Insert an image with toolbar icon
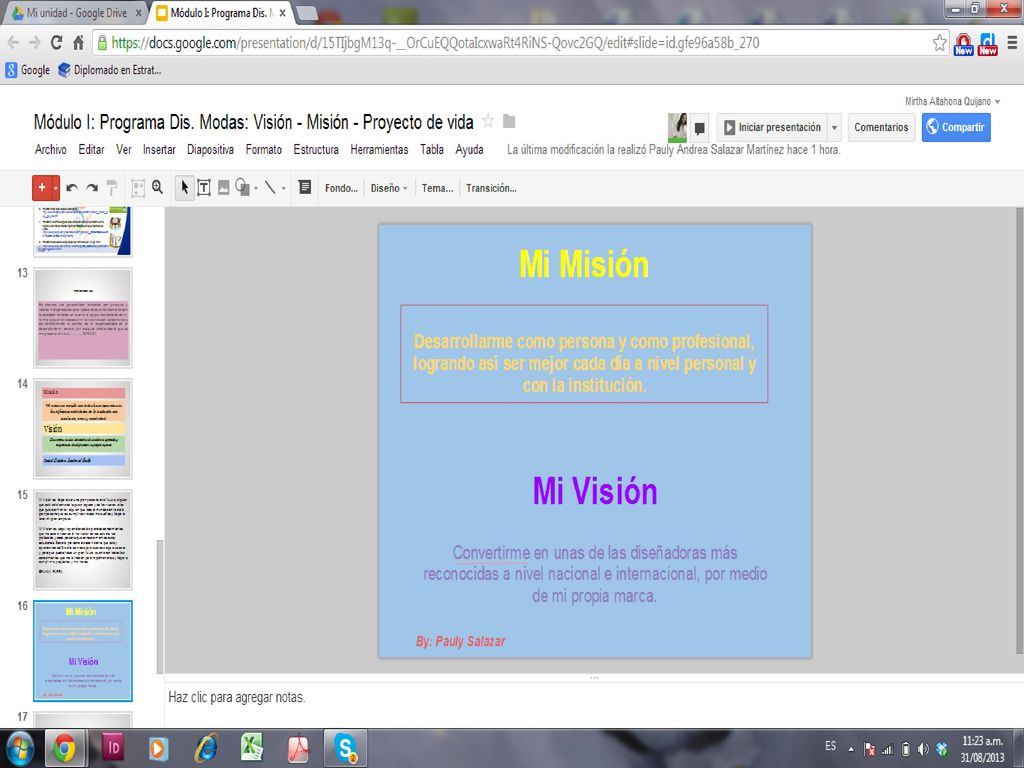1024x768 pixels. click(x=223, y=188)
